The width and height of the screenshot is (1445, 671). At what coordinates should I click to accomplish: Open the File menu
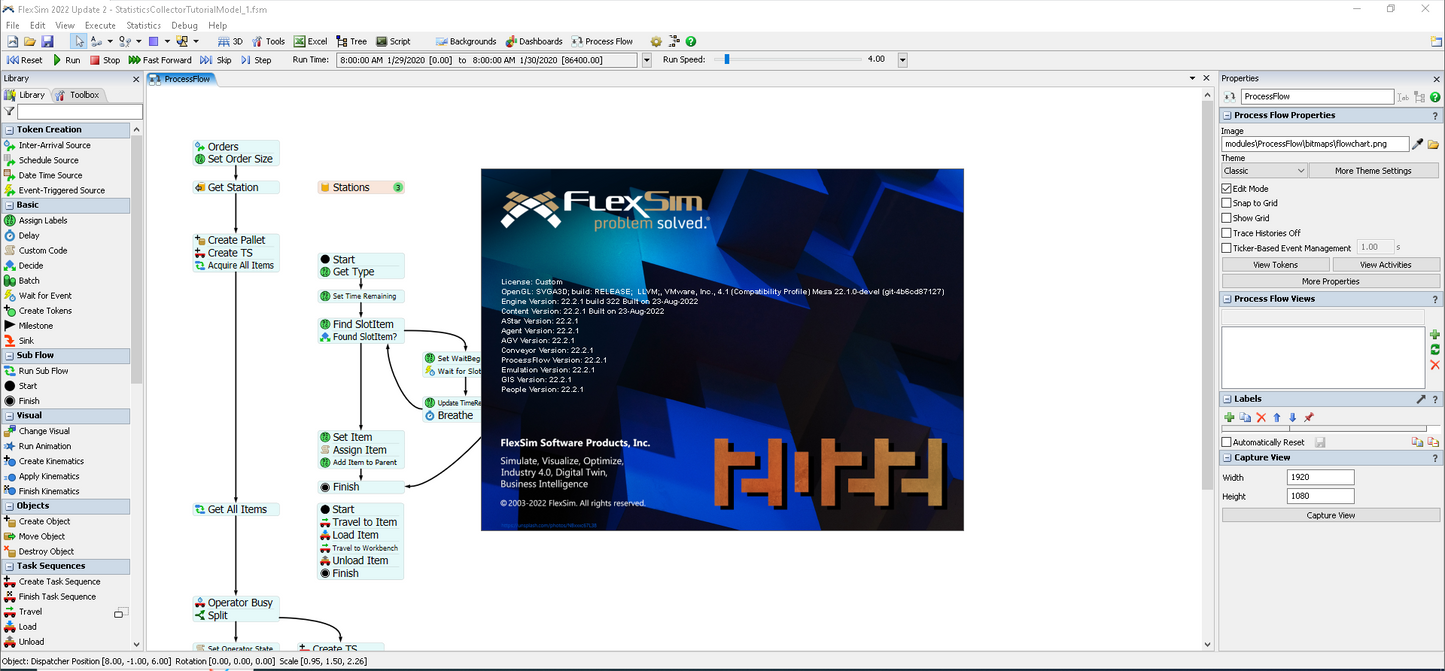coord(13,25)
